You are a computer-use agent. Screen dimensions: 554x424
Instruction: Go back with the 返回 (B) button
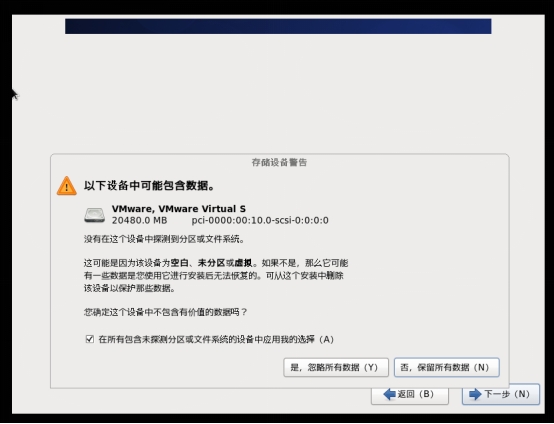(x=410, y=394)
